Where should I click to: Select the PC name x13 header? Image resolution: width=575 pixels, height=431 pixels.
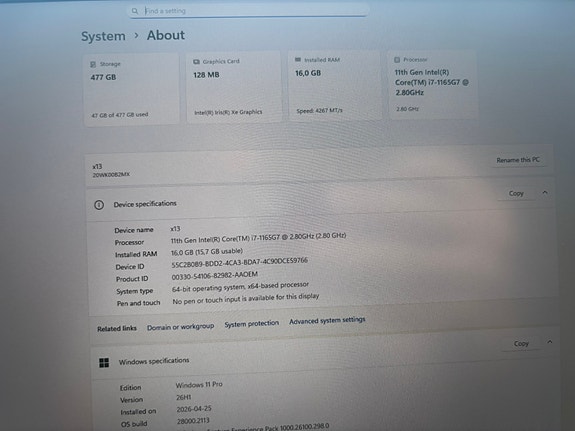pyautogui.click(x=97, y=167)
